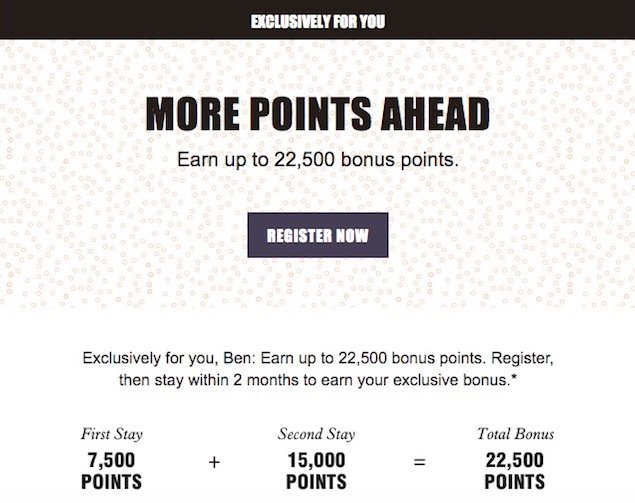The height and width of the screenshot is (503, 635).
Task: Click the word POINTS in the headline
Action: tap(311, 114)
